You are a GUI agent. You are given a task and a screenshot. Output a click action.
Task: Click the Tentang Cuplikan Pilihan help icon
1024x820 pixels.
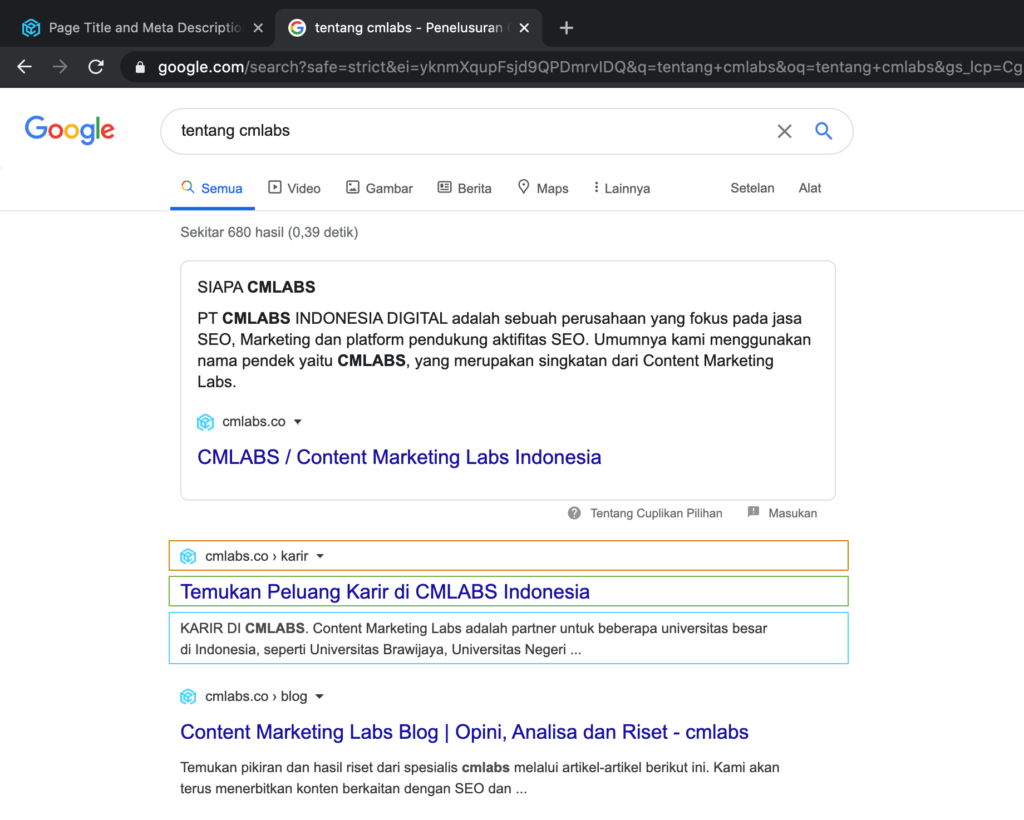(x=574, y=513)
